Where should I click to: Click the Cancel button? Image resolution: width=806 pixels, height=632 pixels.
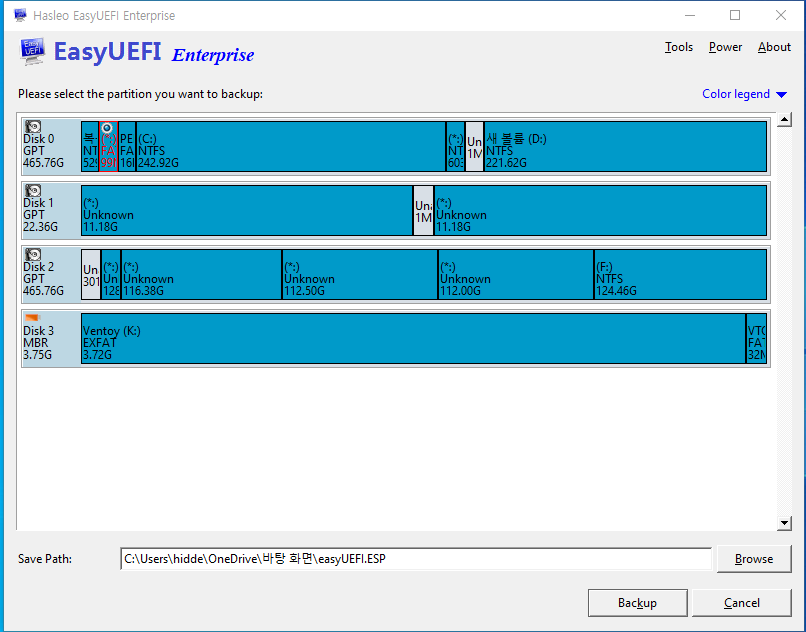(741, 603)
